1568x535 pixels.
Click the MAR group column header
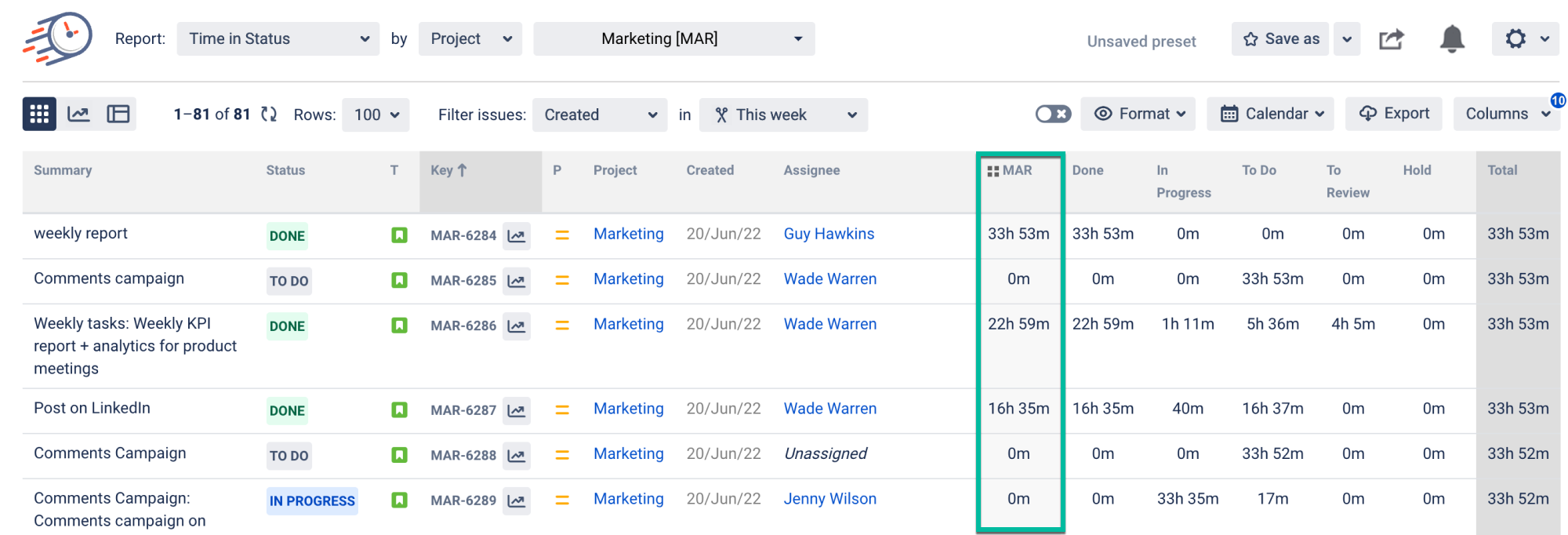[x=1010, y=170]
